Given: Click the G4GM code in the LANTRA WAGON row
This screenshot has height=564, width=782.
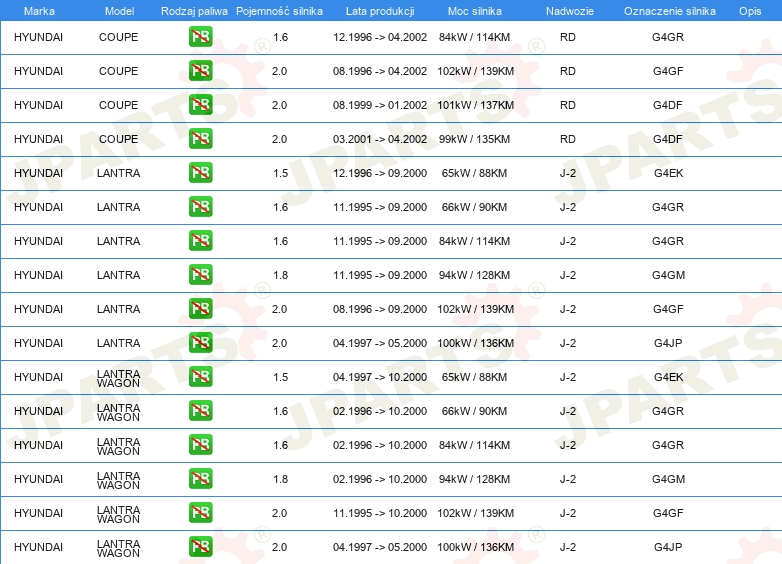Looking at the screenshot, I should click(x=668, y=479).
